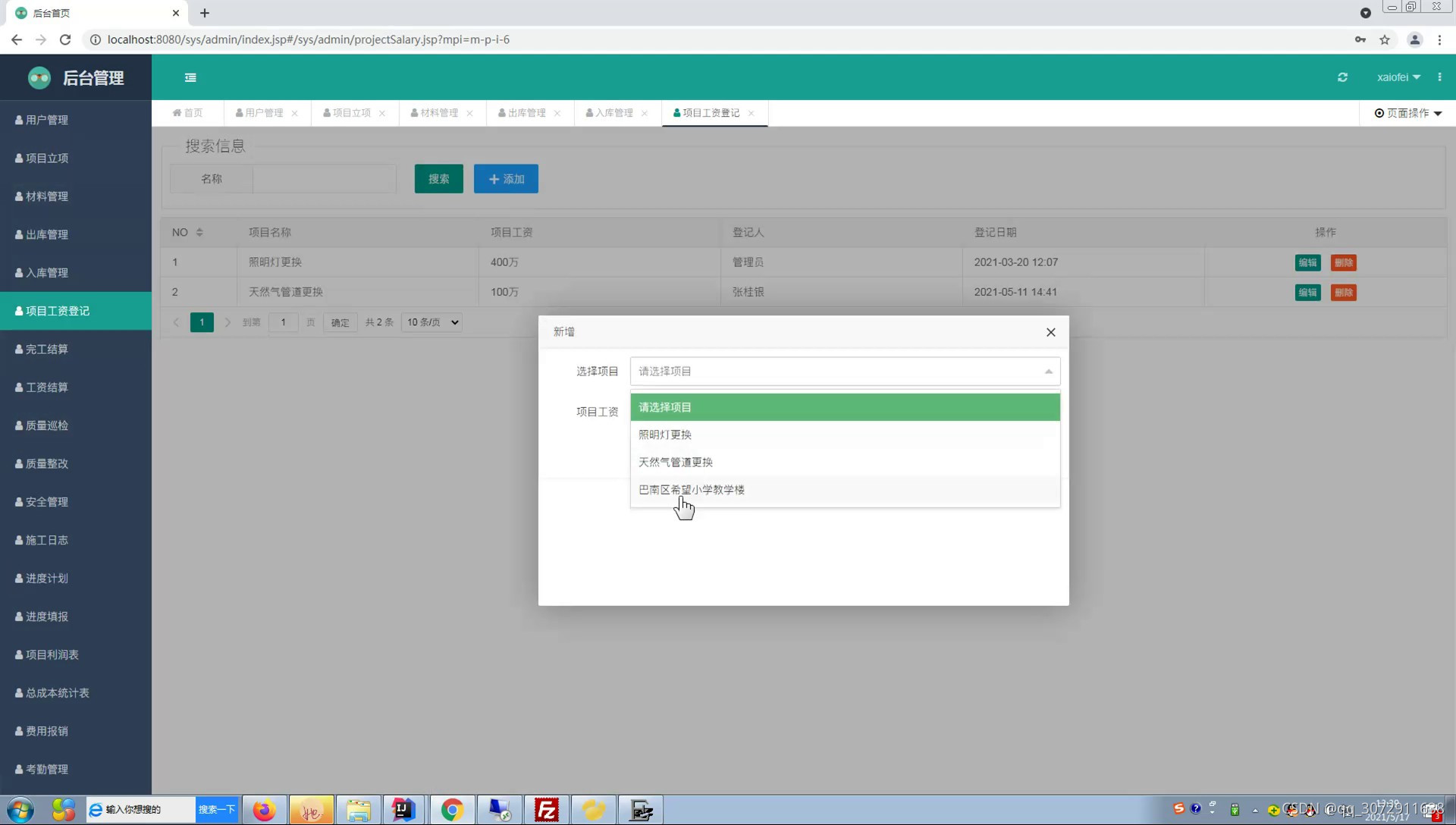Open a new browser tab with plus icon
Viewport: 1456px width, 825px height.
point(205,13)
